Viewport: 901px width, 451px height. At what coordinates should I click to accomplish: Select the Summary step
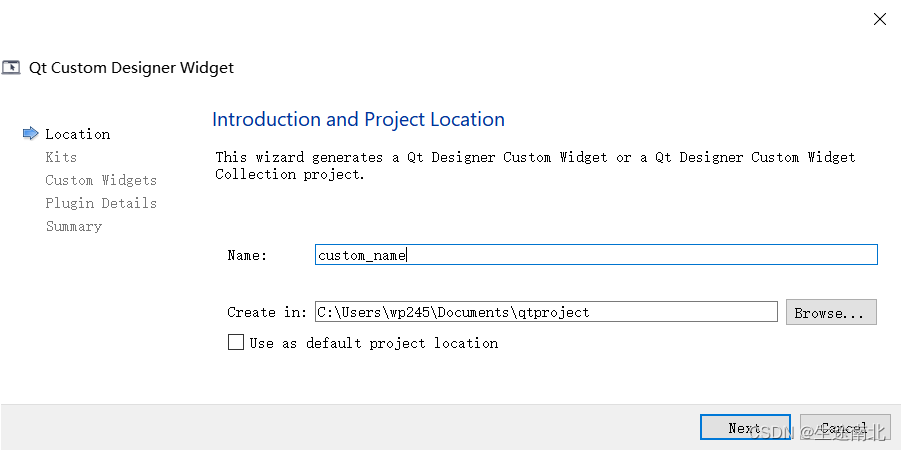tap(74, 226)
